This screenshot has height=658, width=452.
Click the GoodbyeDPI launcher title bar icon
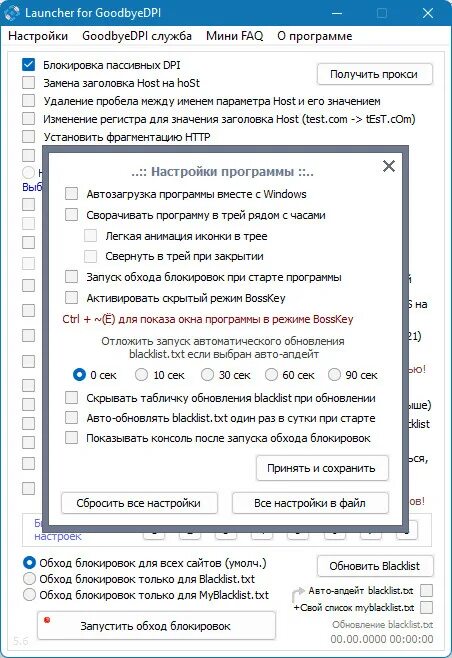coord(12,13)
